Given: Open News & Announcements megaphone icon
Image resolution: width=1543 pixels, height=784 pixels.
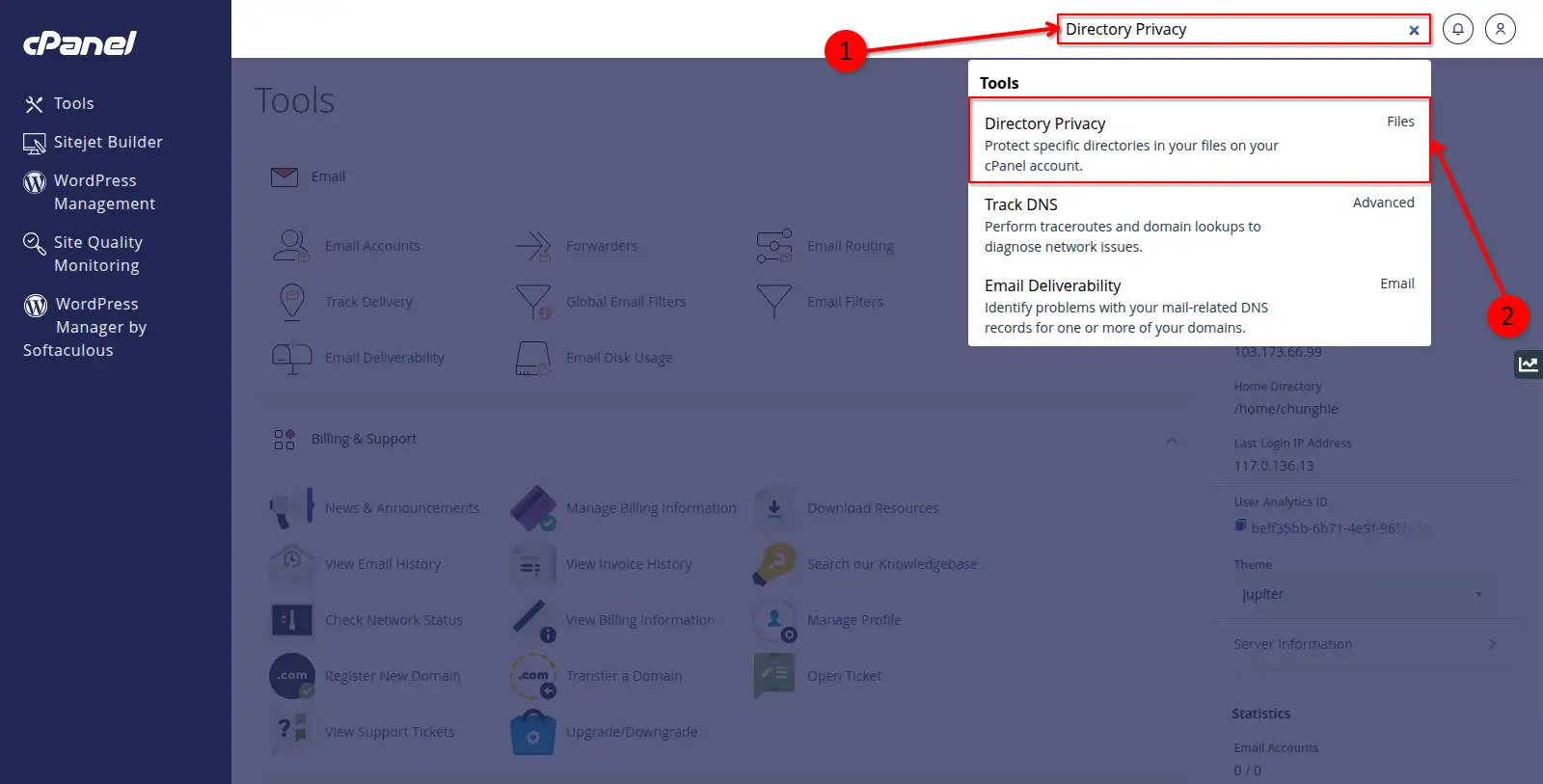Looking at the screenshot, I should [291, 508].
